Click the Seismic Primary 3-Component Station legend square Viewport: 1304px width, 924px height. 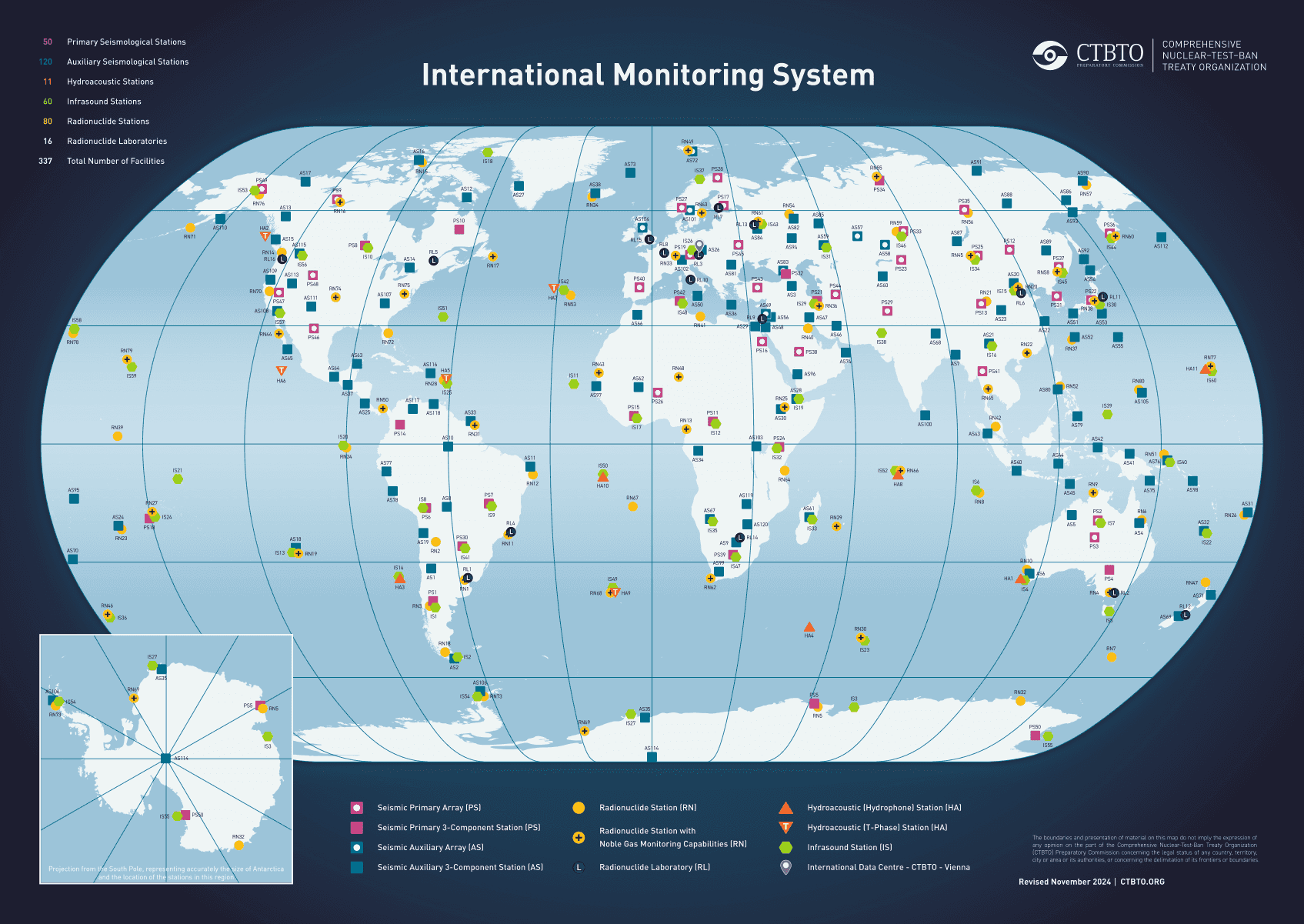pyautogui.click(x=355, y=828)
